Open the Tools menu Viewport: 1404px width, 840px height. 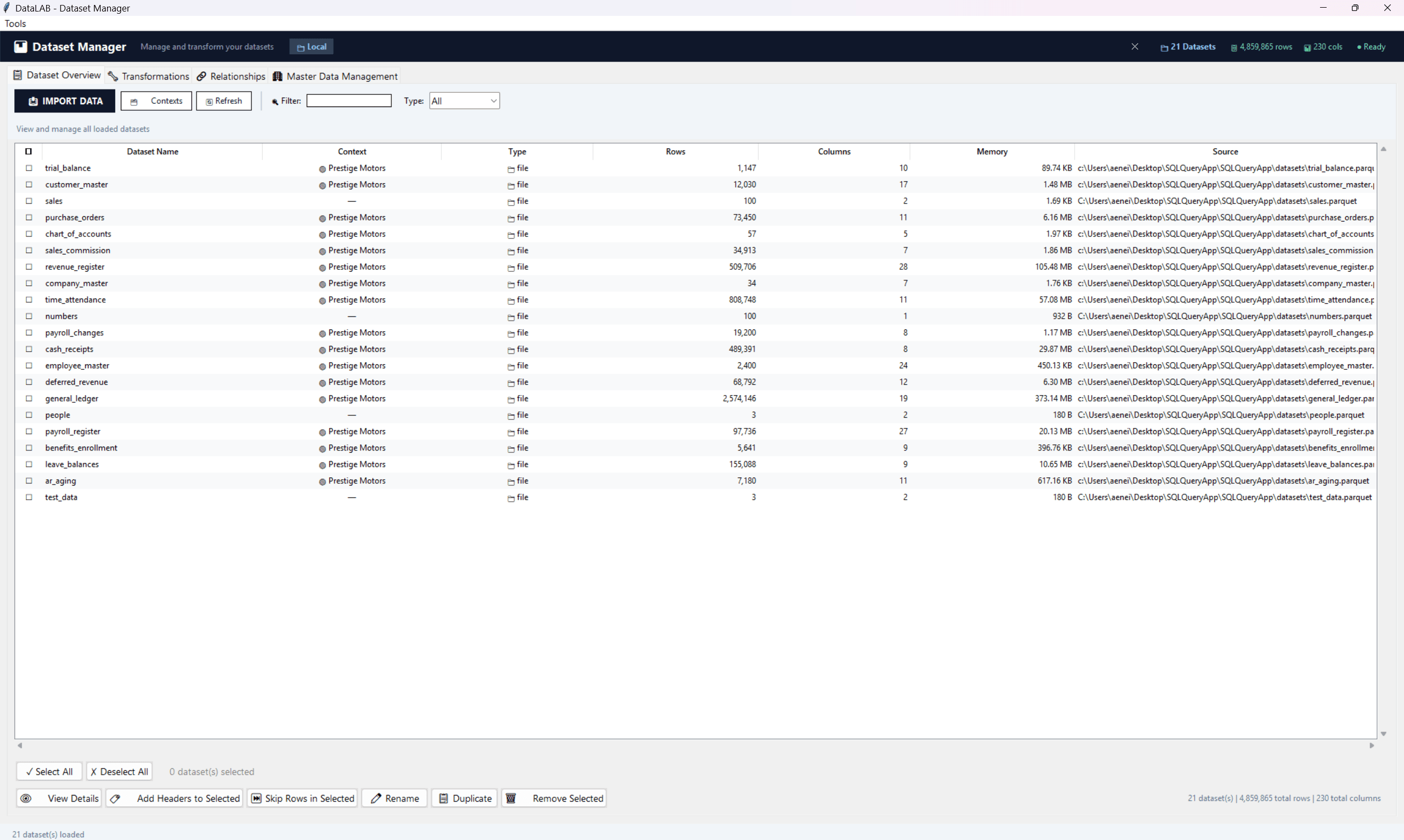pyautogui.click(x=15, y=23)
